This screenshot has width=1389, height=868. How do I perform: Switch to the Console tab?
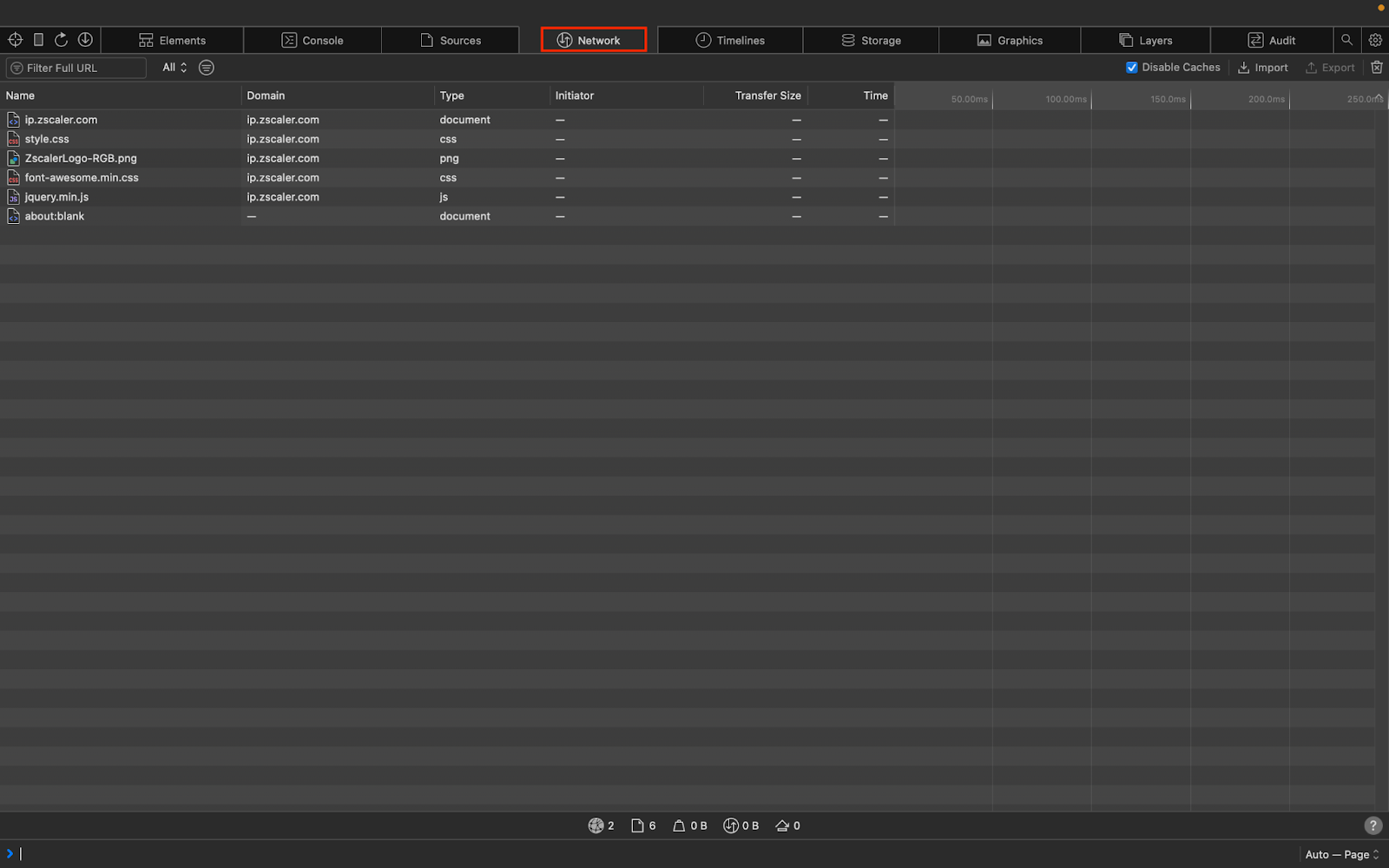tap(313, 39)
